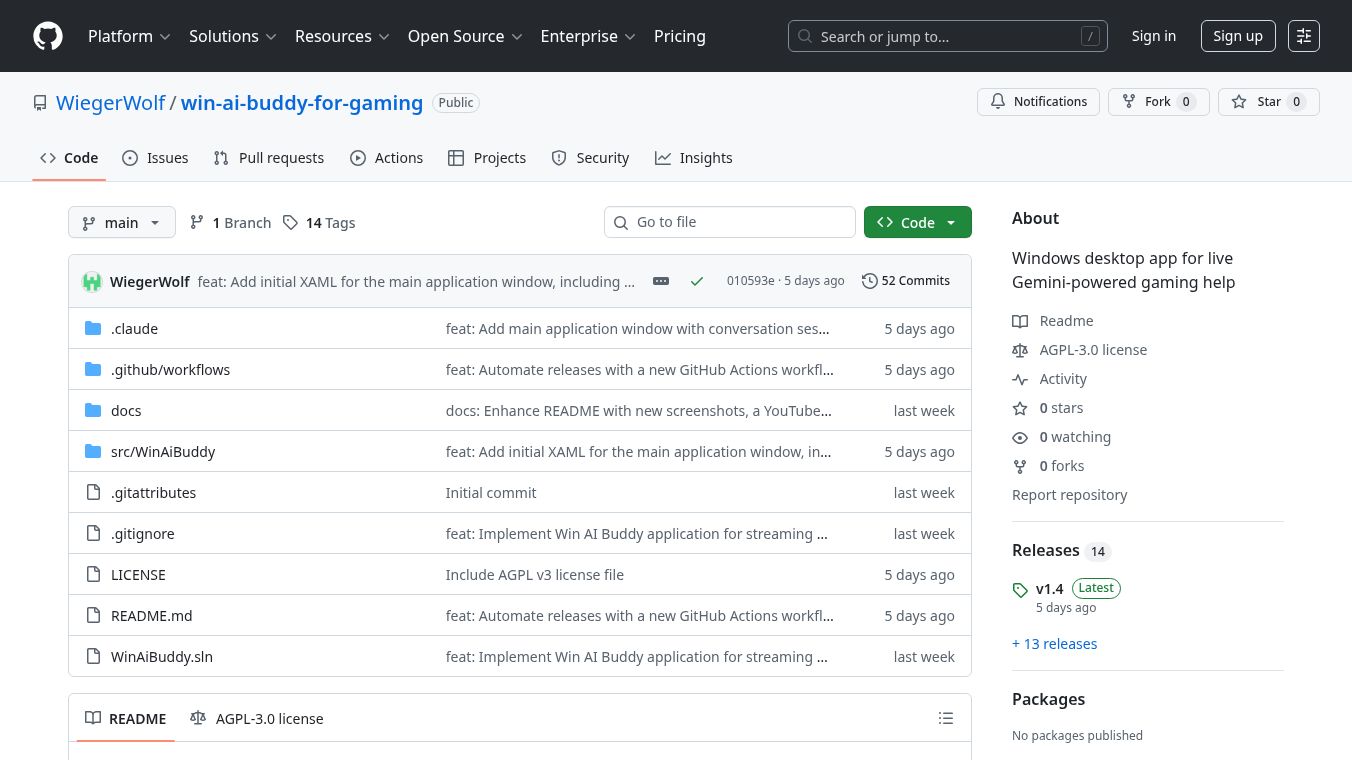Switch to the Issues tab

pyautogui.click(x=155, y=158)
